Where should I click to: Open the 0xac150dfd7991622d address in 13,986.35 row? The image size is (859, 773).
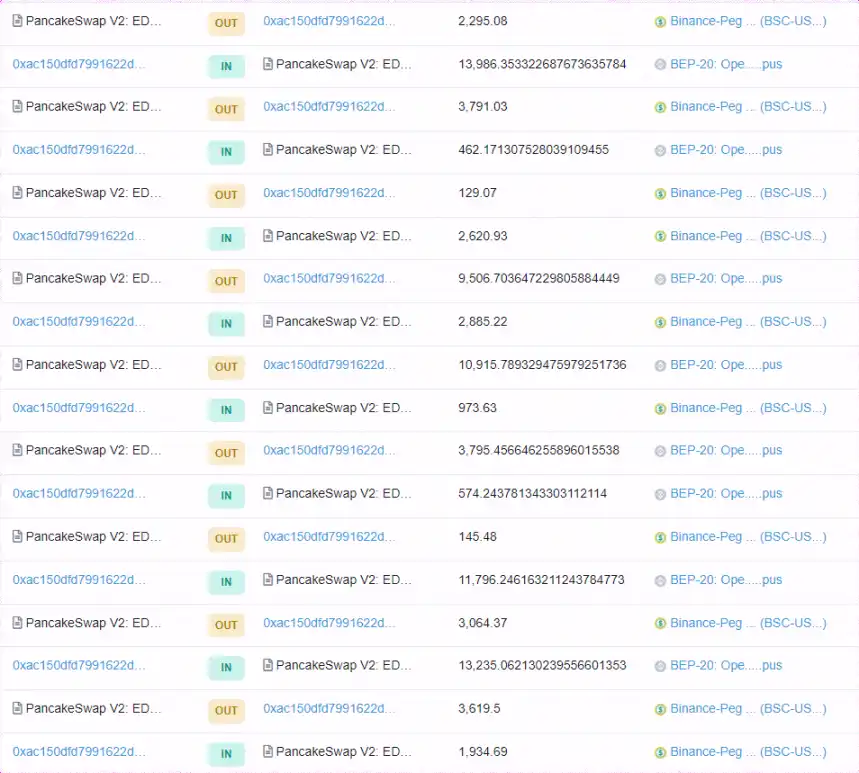coord(79,64)
